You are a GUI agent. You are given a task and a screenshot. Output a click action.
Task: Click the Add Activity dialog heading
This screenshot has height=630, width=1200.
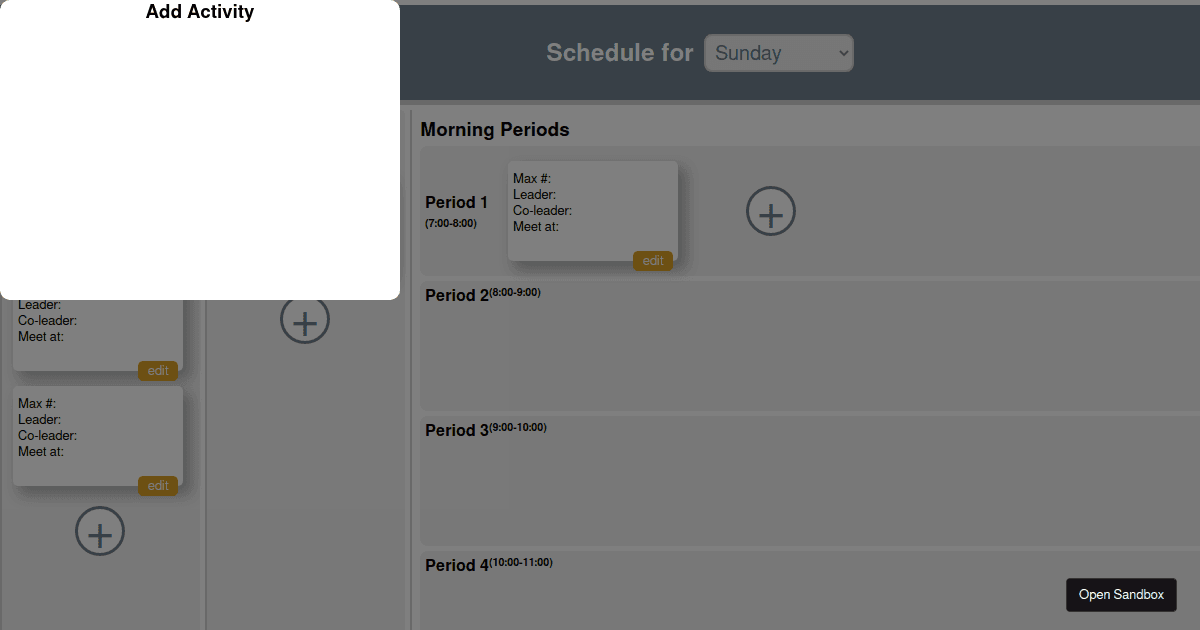200,11
